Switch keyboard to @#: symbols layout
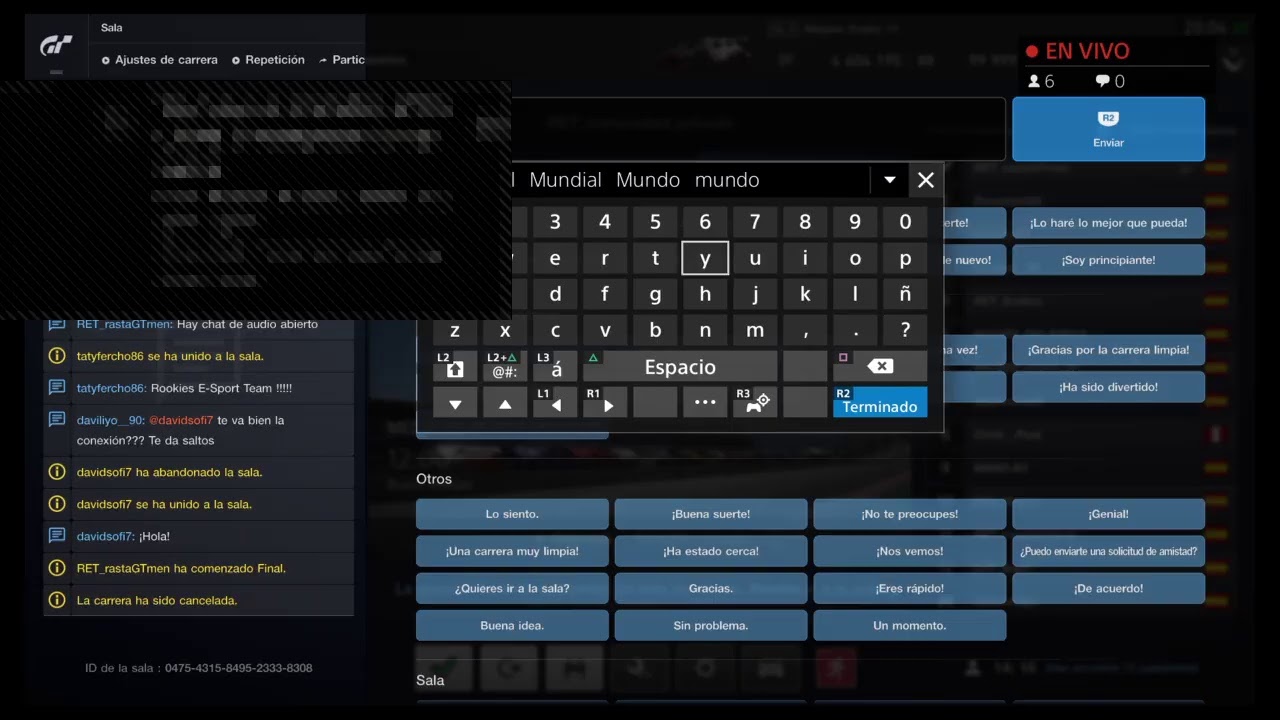Image resolution: width=1280 pixels, height=720 pixels. (x=505, y=366)
